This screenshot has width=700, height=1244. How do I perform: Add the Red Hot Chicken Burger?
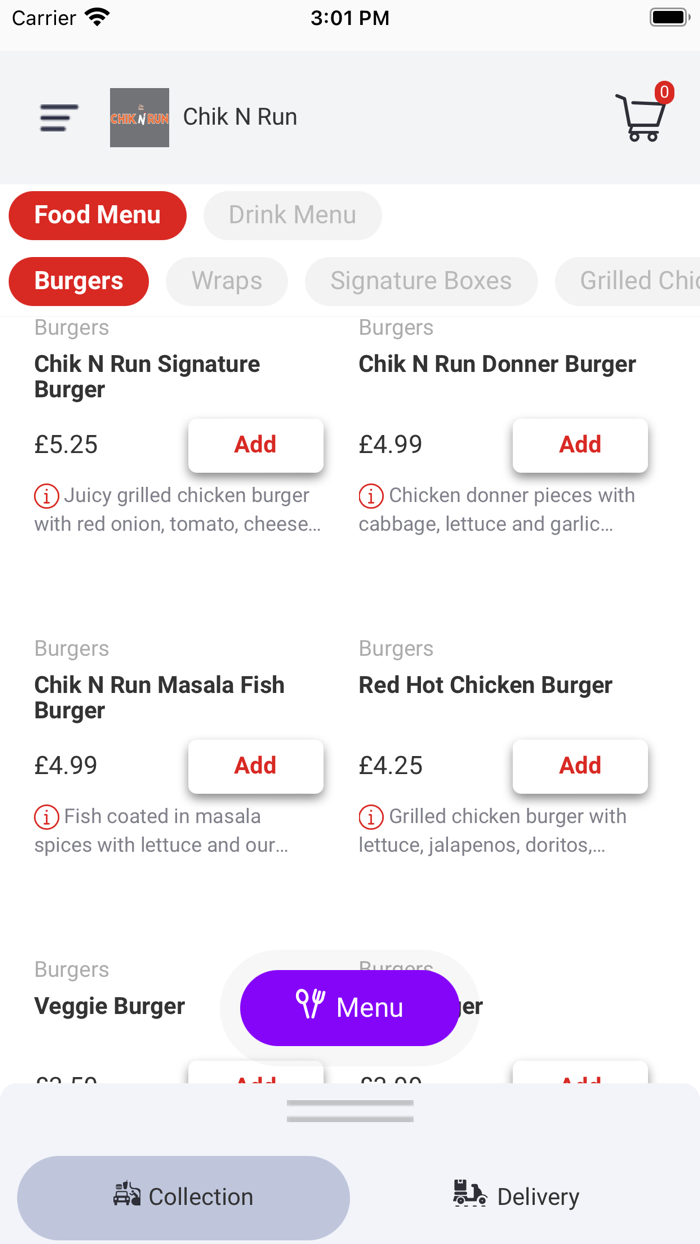(x=580, y=766)
